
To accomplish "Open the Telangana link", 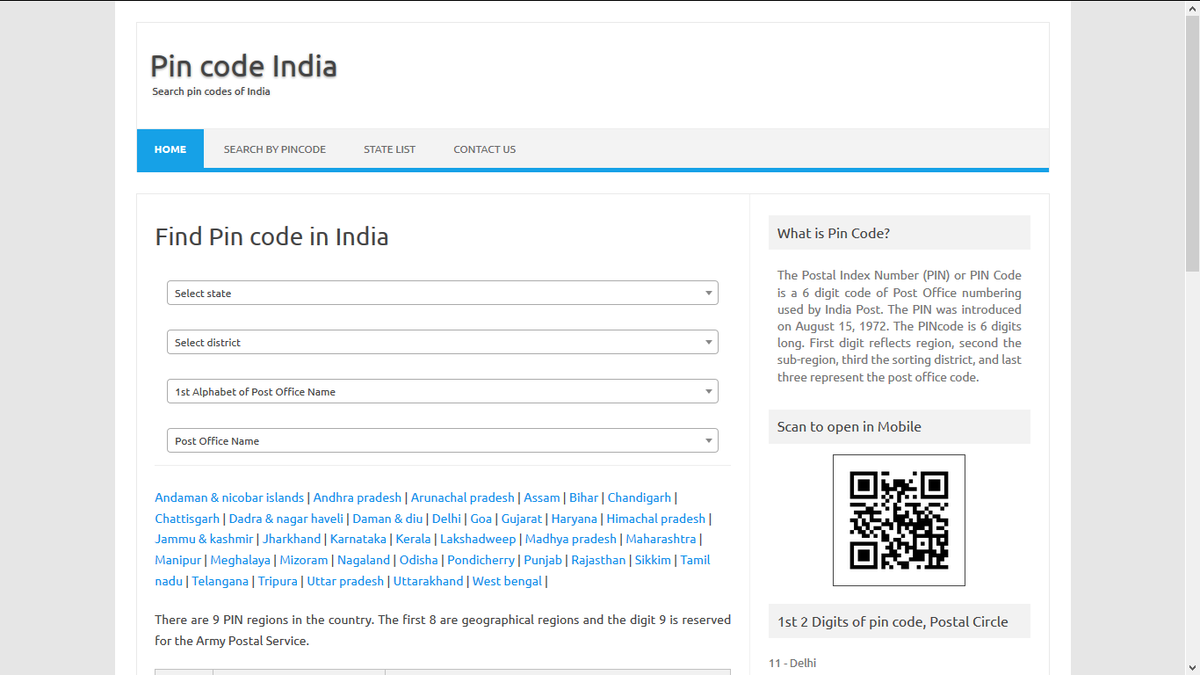I will click(x=220, y=581).
